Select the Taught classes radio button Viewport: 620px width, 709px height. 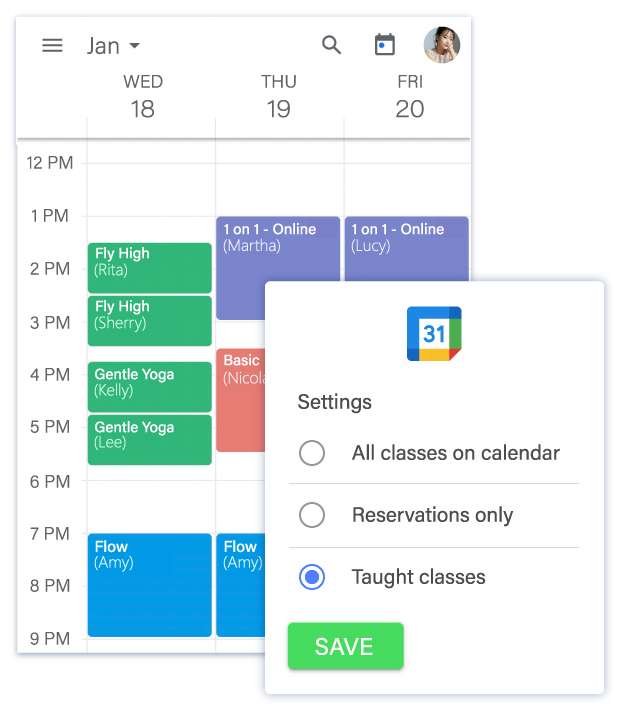(312, 577)
